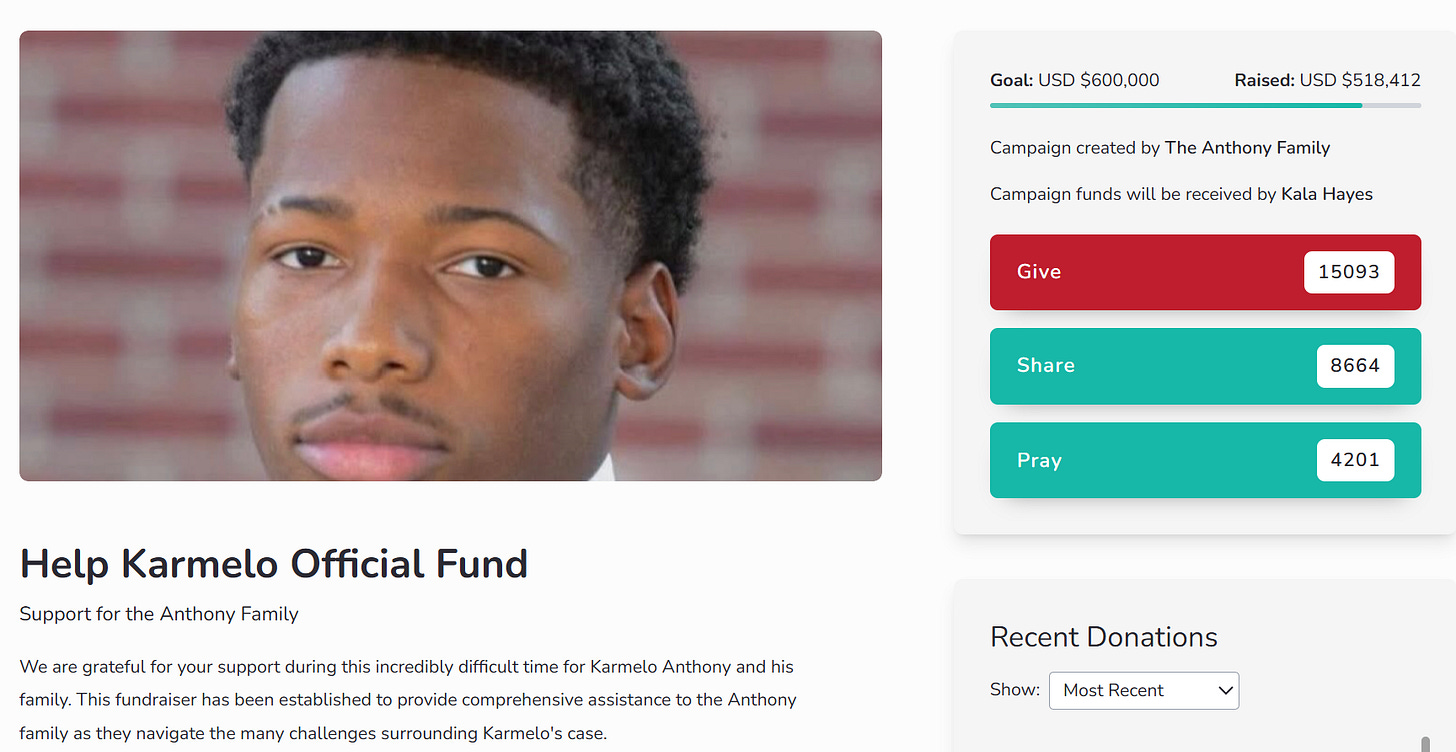
Task: Click the Recent Donations heading
Action: click(x=1104, y=637)
